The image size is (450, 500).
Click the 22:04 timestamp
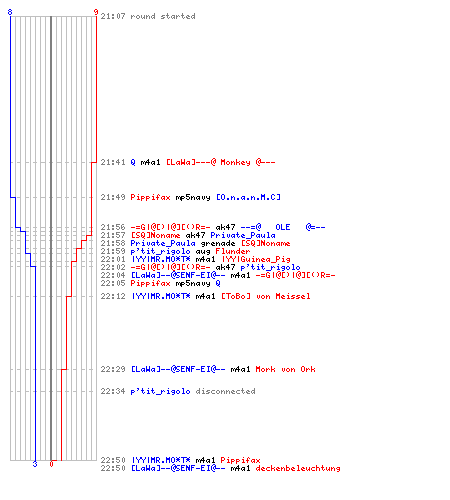tap(113, 275)
